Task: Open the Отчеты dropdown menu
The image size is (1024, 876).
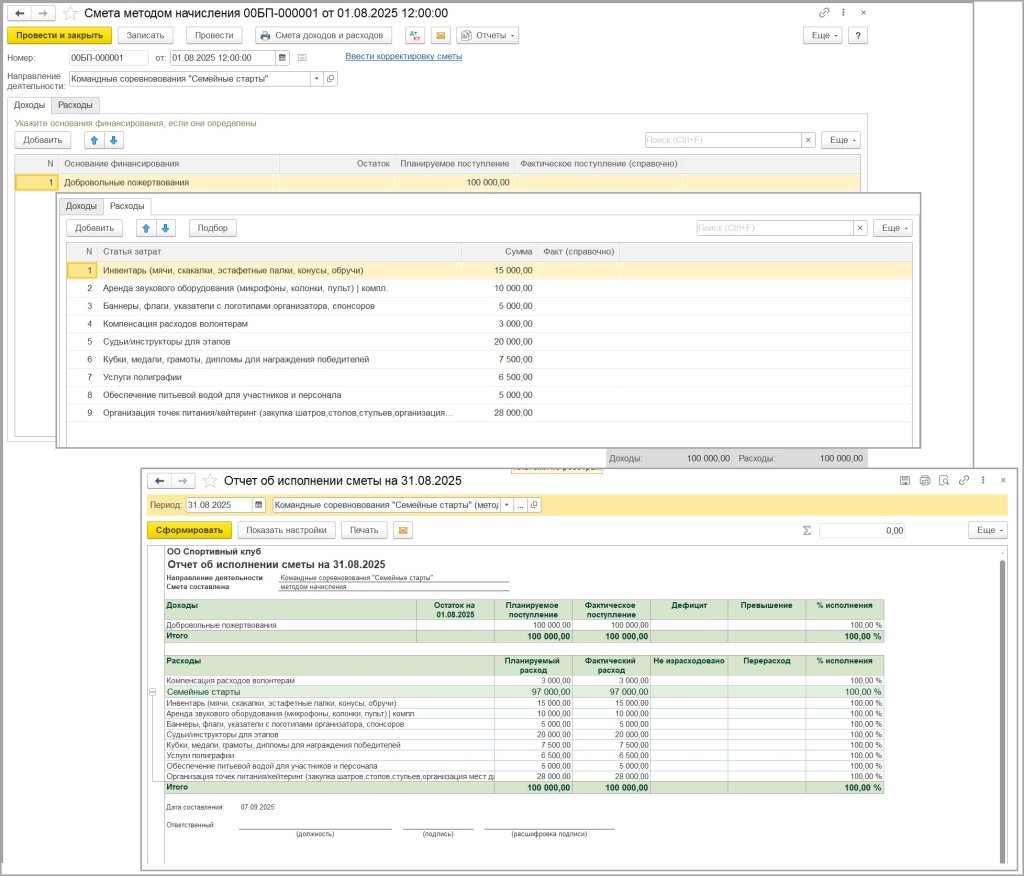Action: pyautogui.click(x=487, y=35)
